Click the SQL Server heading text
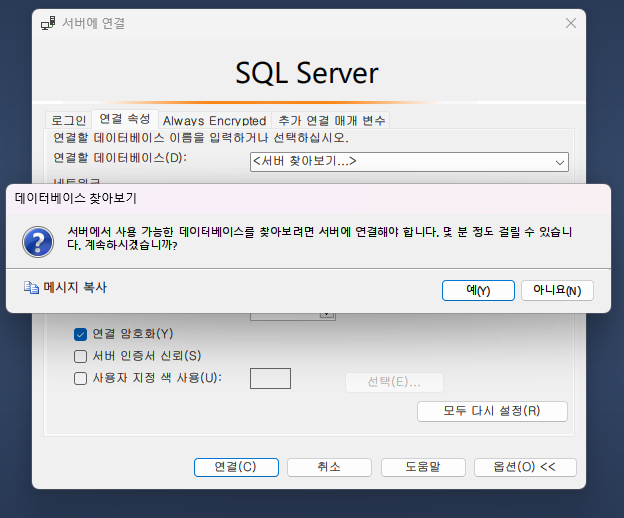Image resolution: width=624 pixels, height=518 pixels. 307,73
